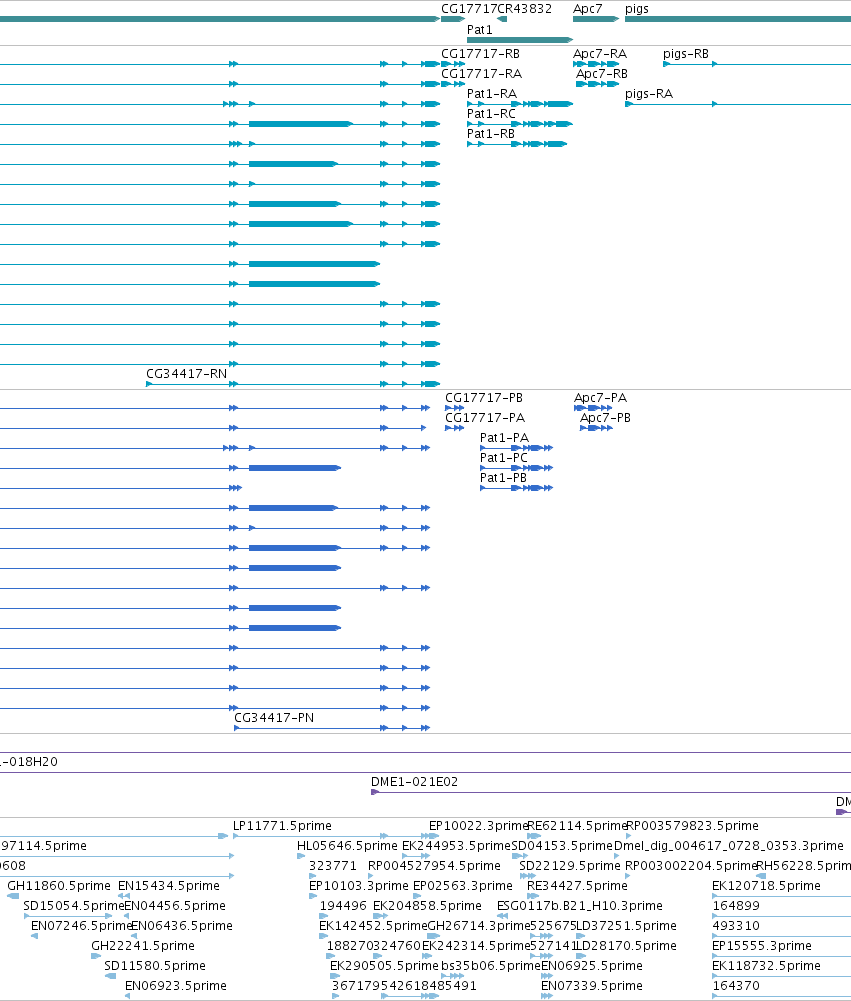This screenshot has width=851, height=1001.
Task: Click the EN07246.5prime label
Action: pos(81,926)
